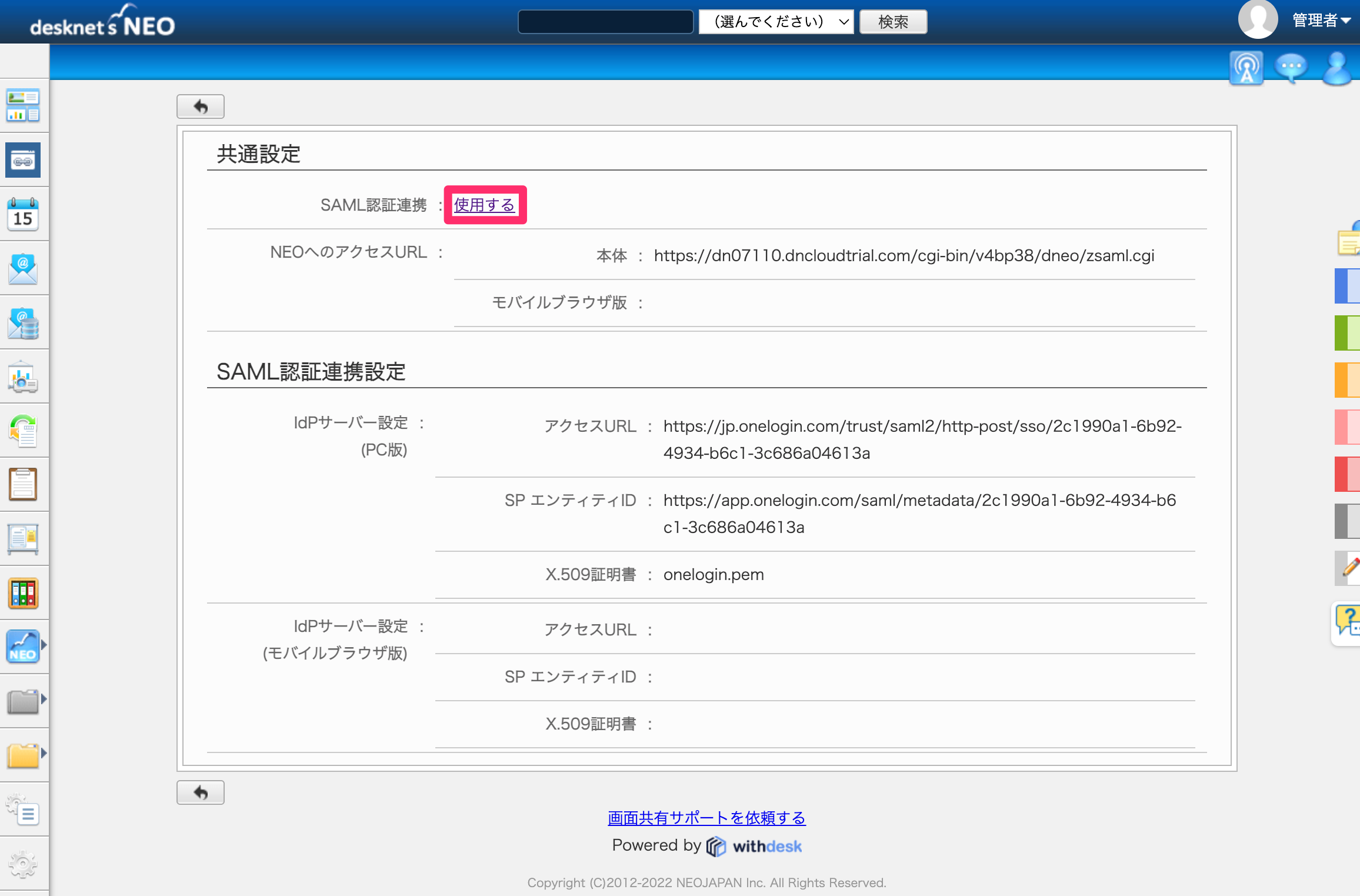Image resolution: width=1360 pixels, height=896 pixels.
Task: Click the blue NEO chart icon
Action: click(23, 647)
